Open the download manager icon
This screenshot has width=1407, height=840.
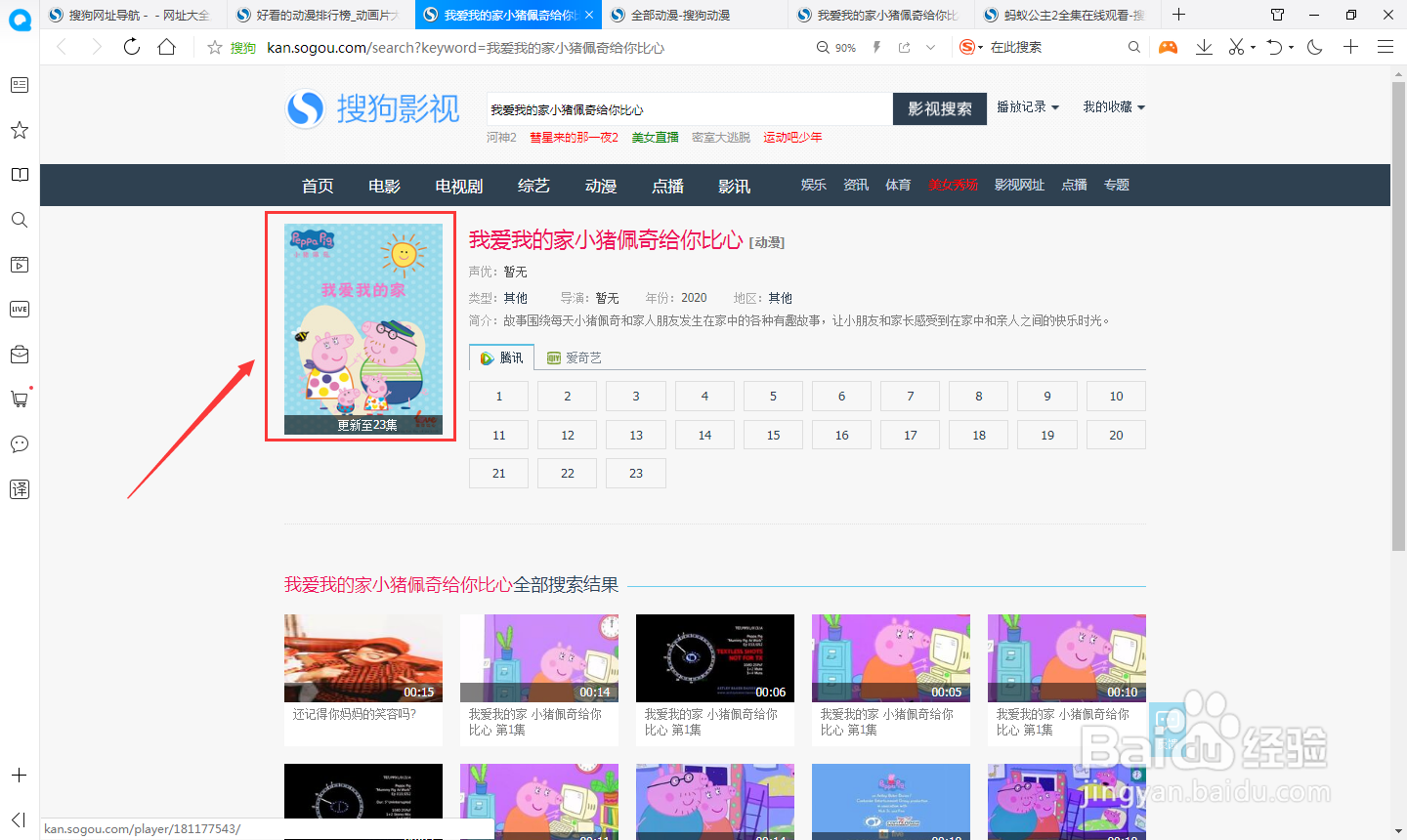[x=1204, y=46]
